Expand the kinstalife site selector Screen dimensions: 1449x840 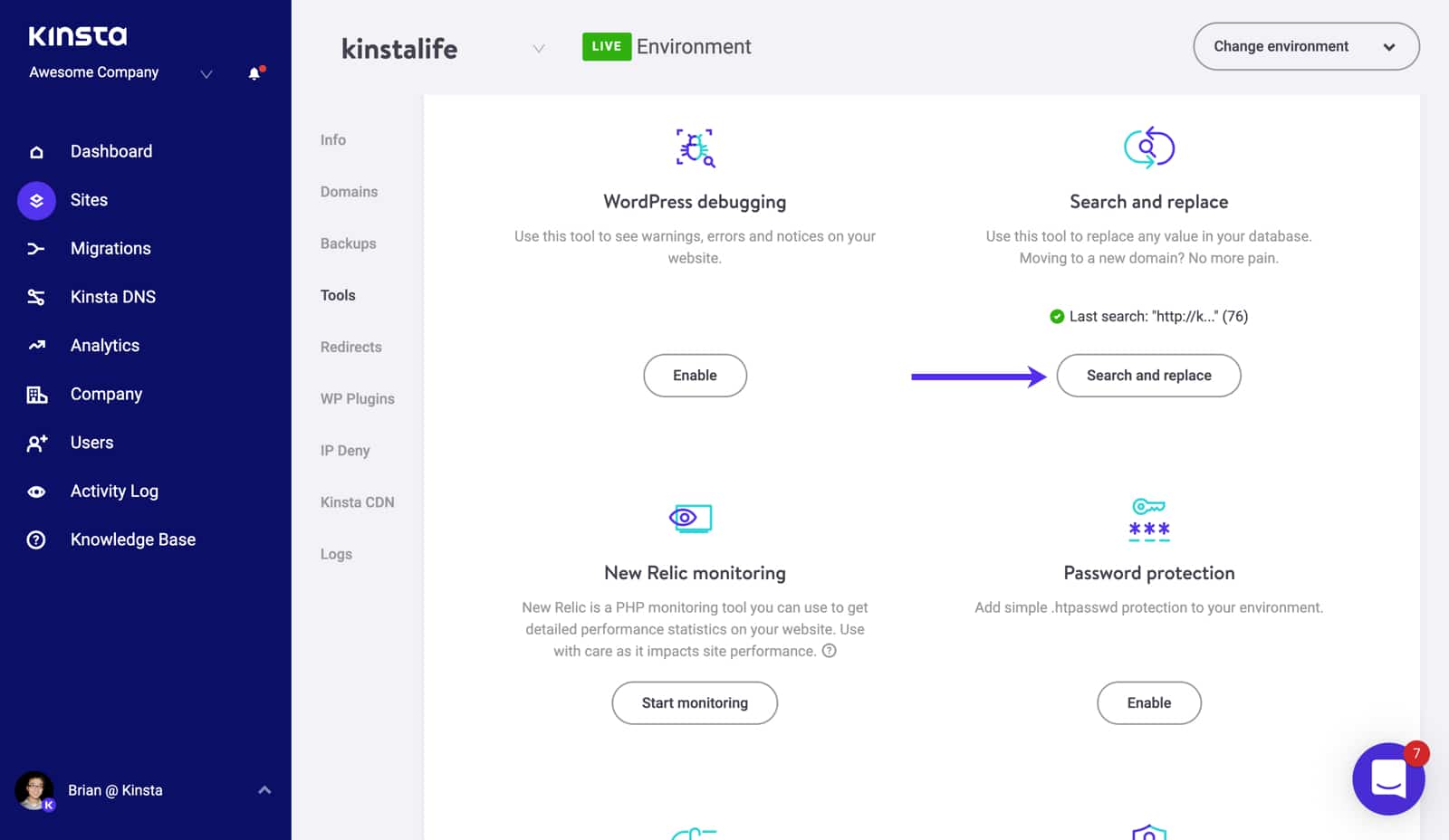point(539,49)
